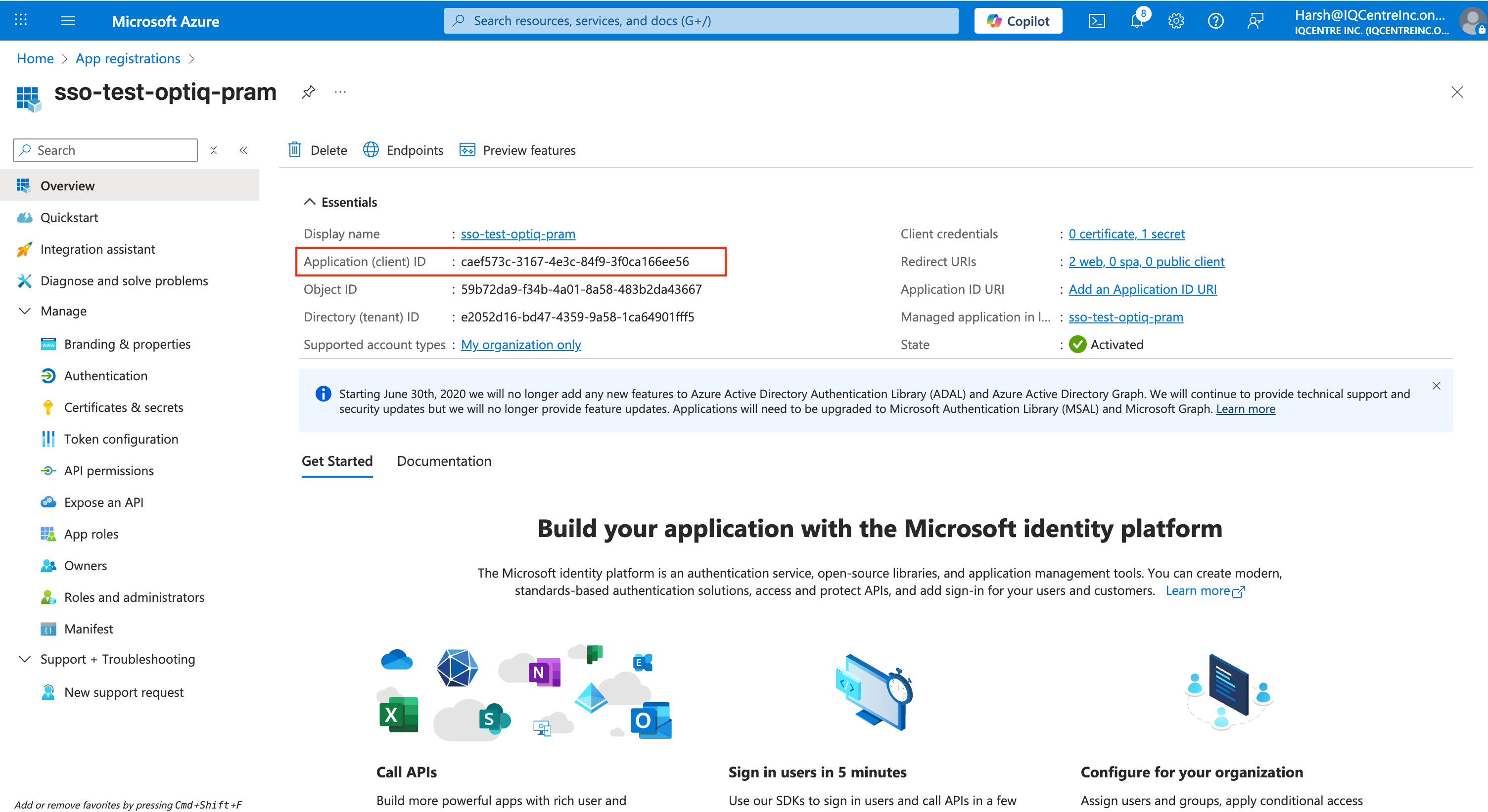This screenshot has height=812, width=1488.
Task: Open the Help question mark menu
Action: point(1215,21)
